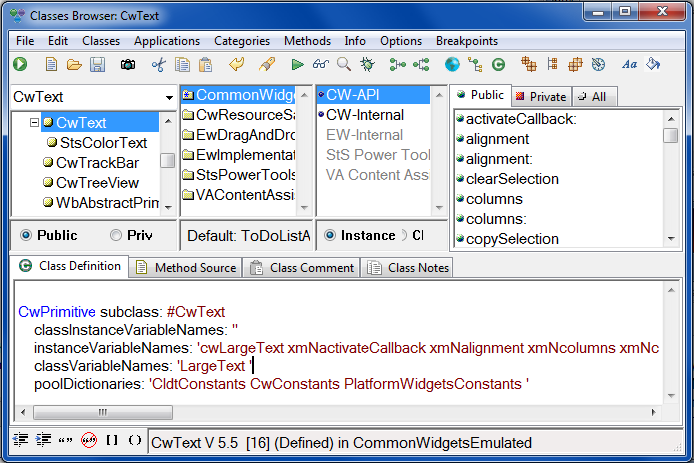The image size is (694, 463).
Task: Click the green run arrow toolbar icon
Action: coord(297,65)
